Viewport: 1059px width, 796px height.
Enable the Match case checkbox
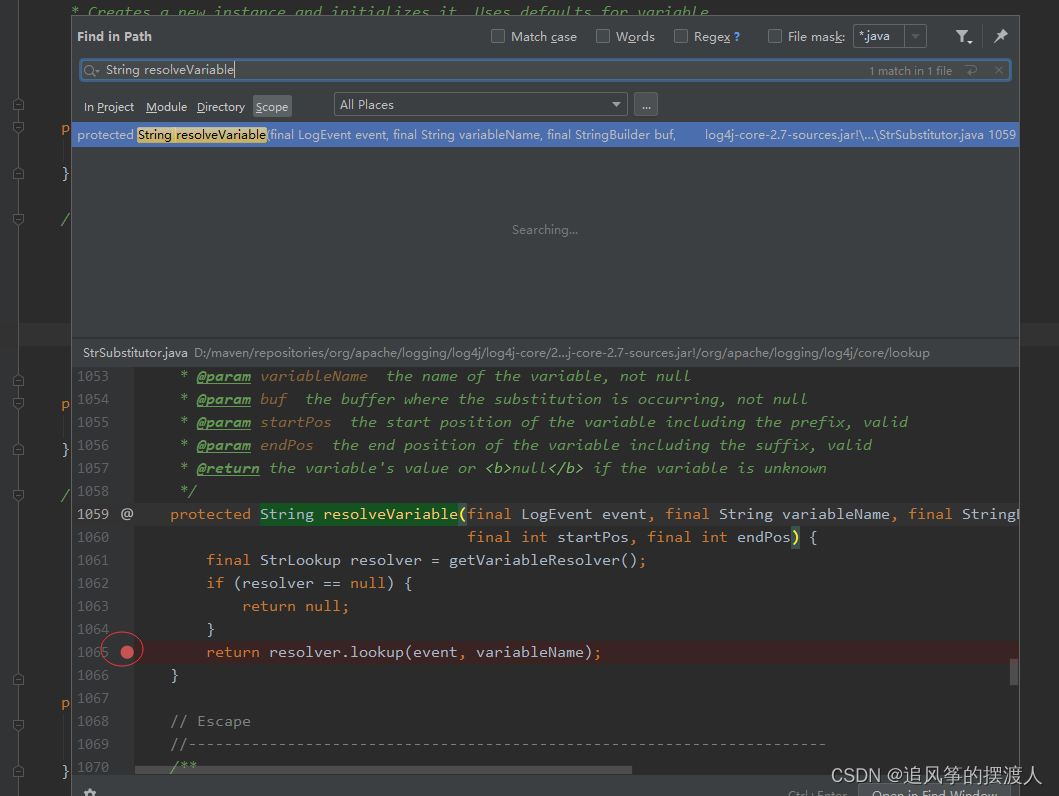498,36
